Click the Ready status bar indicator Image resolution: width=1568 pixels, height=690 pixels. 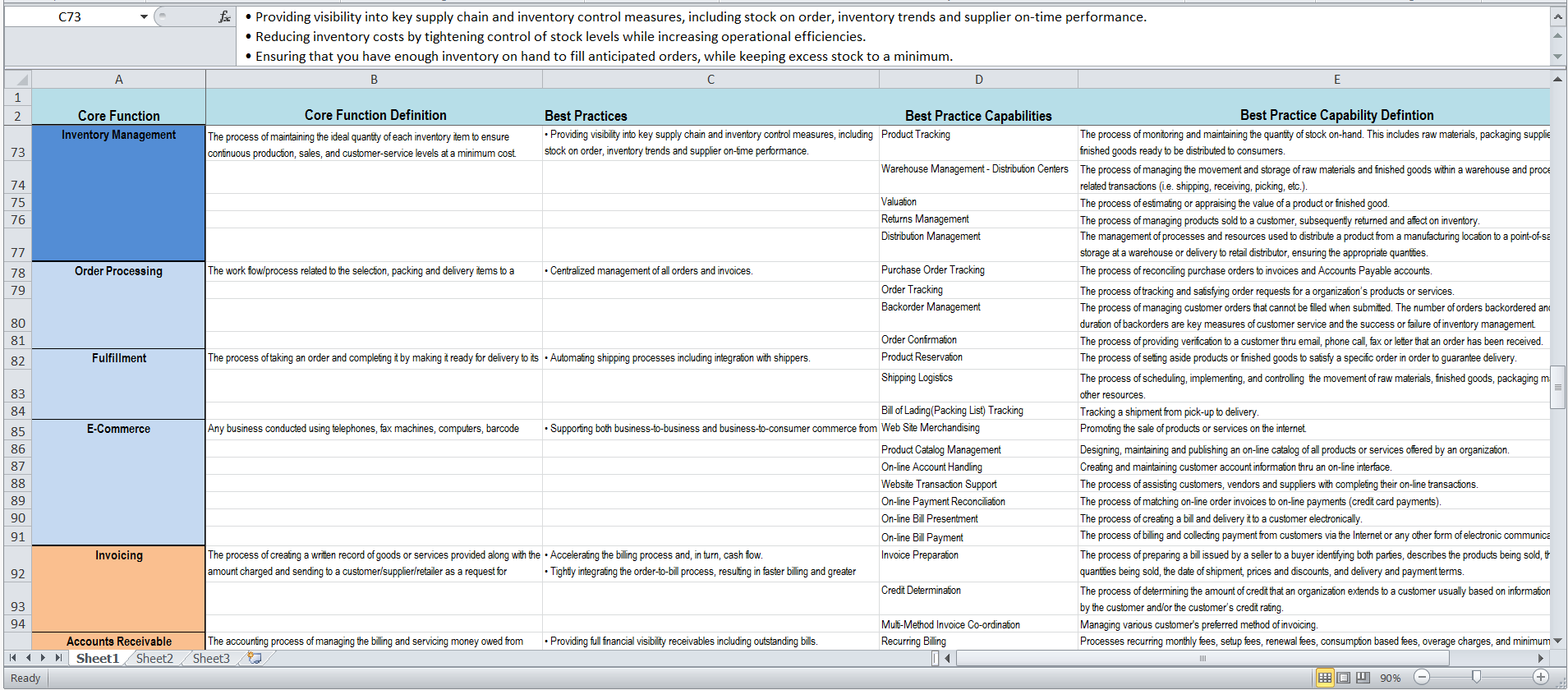coord(25,678)
